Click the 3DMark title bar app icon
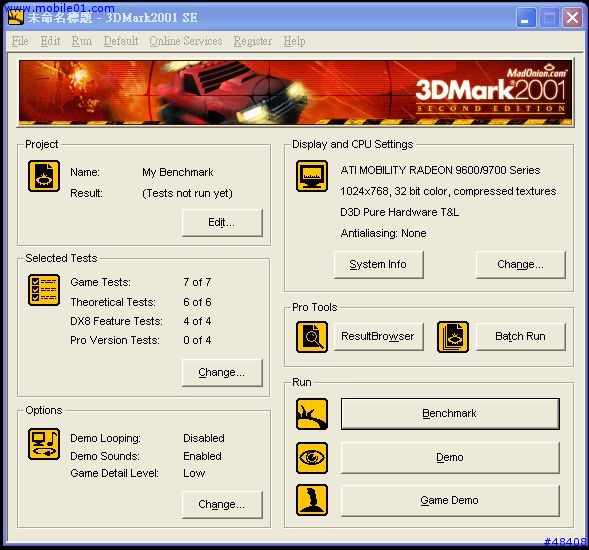 coord(15,17)
